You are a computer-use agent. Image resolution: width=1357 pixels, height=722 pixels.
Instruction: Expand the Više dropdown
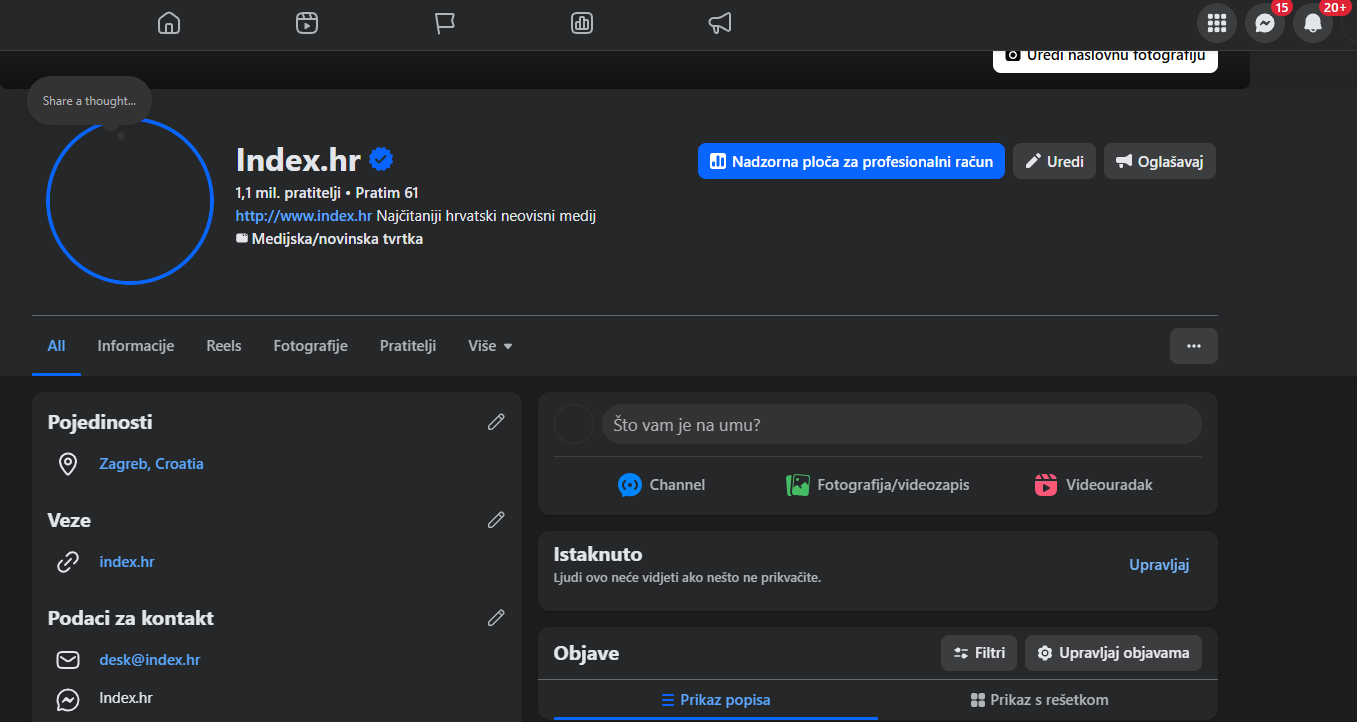click(490, 346)
